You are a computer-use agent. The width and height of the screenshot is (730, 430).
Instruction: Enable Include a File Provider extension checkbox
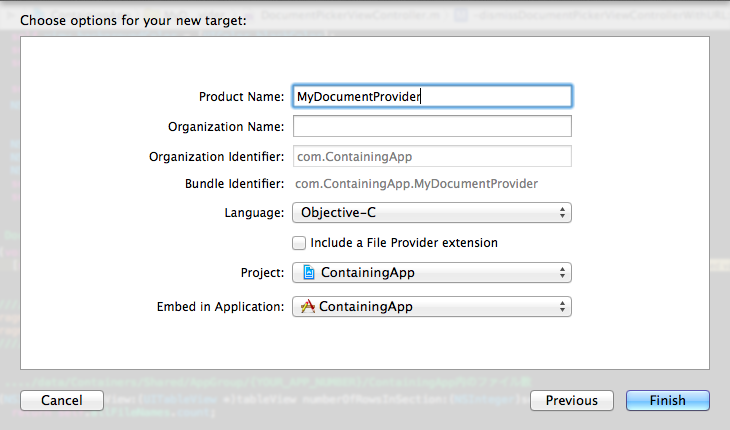pos(299,243)
